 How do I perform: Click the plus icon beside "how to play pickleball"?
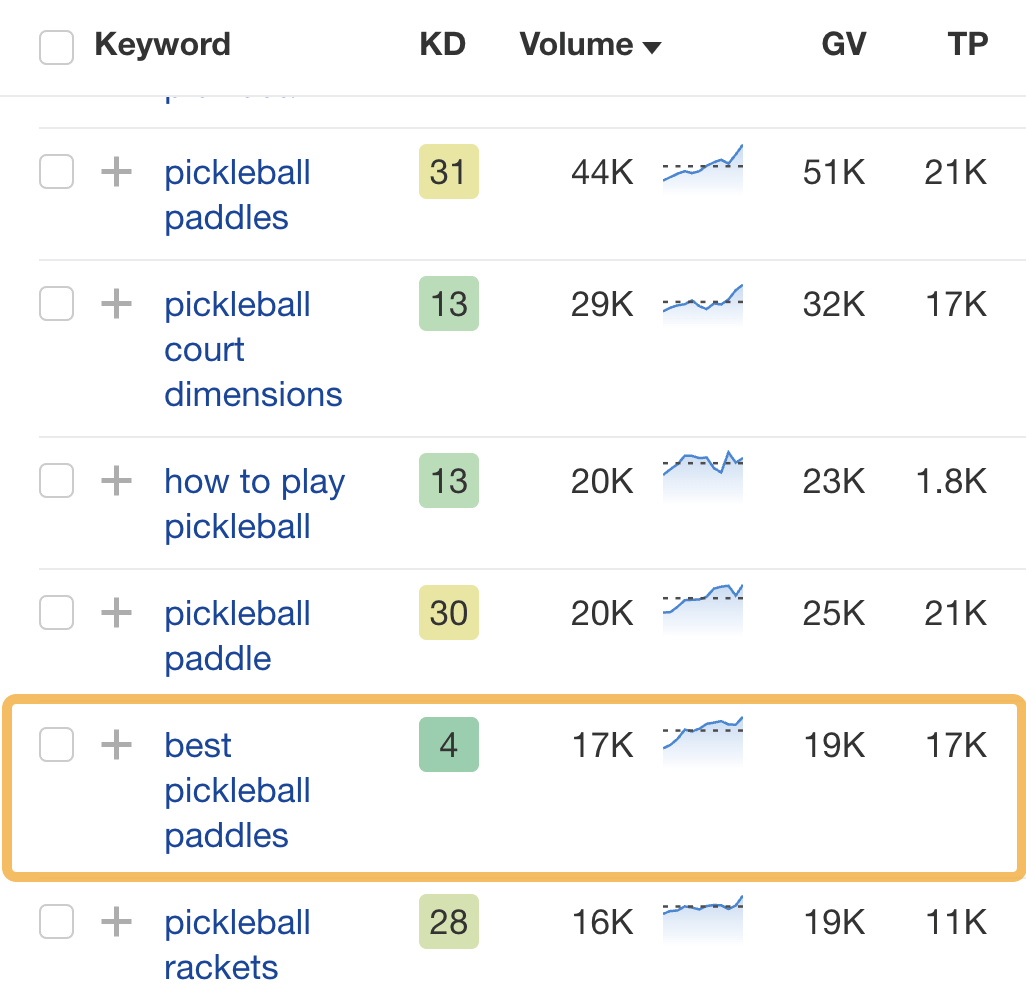click(116, 481)
